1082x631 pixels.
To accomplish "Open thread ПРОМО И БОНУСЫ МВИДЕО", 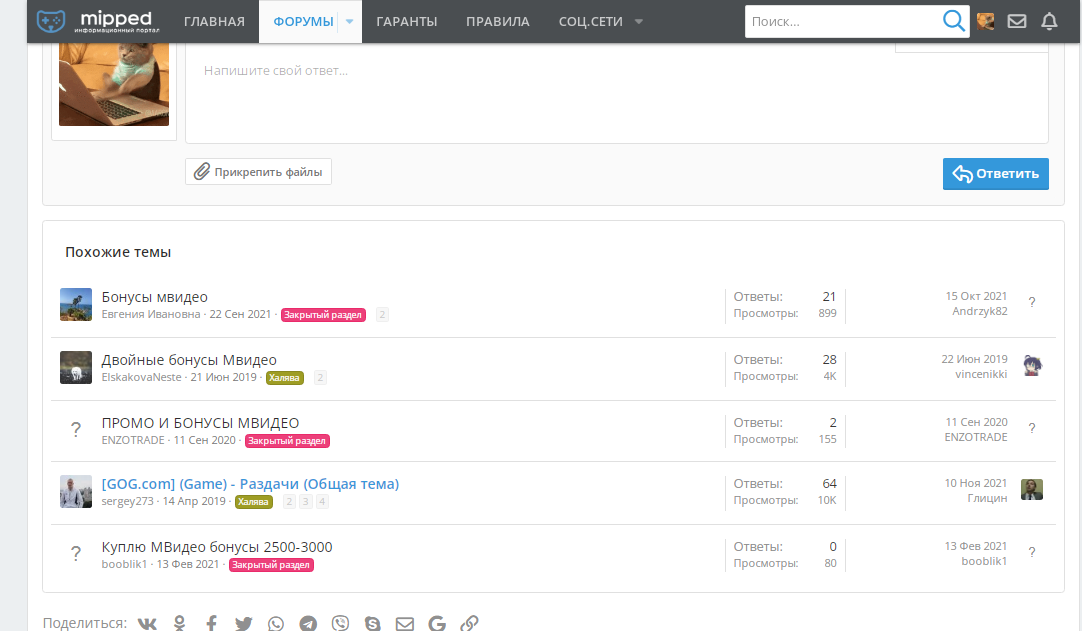I will pyautogui.click(x=200, y=423).
